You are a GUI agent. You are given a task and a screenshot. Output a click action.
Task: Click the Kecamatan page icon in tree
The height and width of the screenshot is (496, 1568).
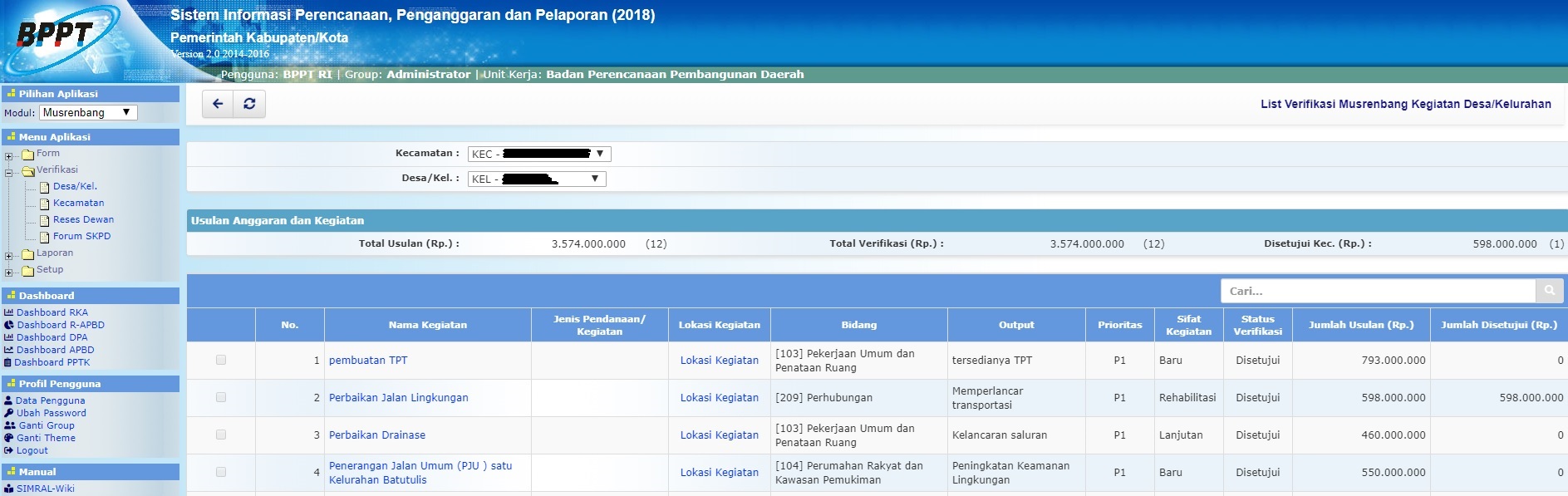click(45, 204)
